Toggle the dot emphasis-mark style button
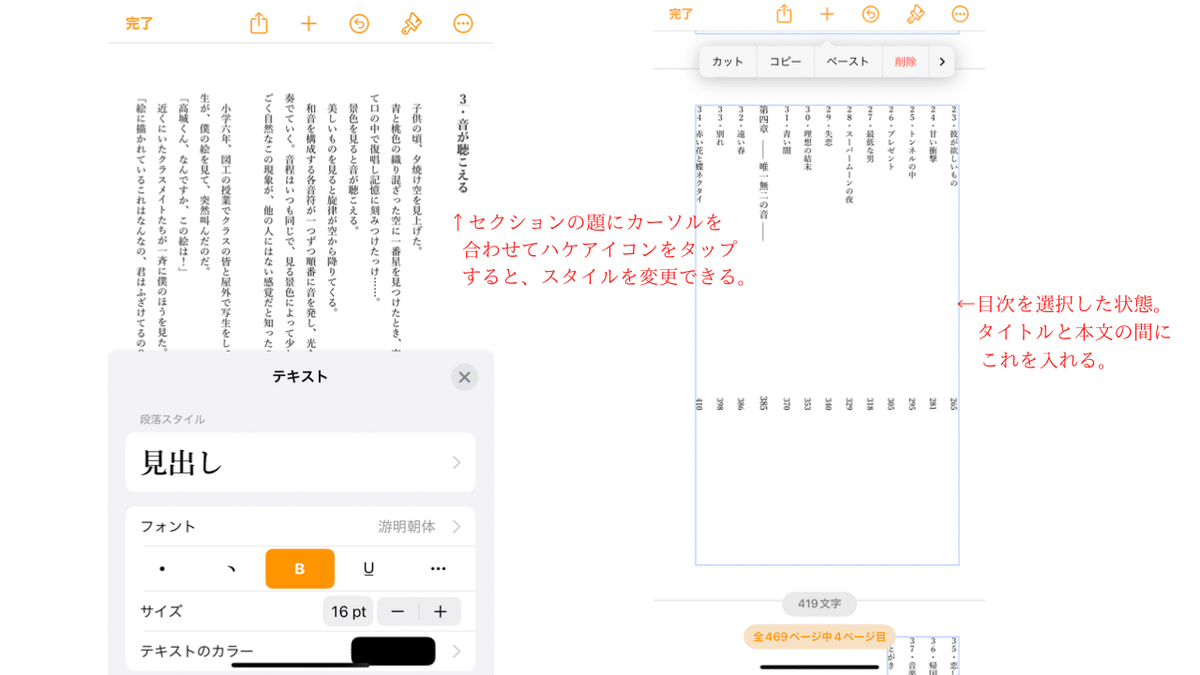The height and width of the screenshot is (675, 1200). tap(162, 569)
